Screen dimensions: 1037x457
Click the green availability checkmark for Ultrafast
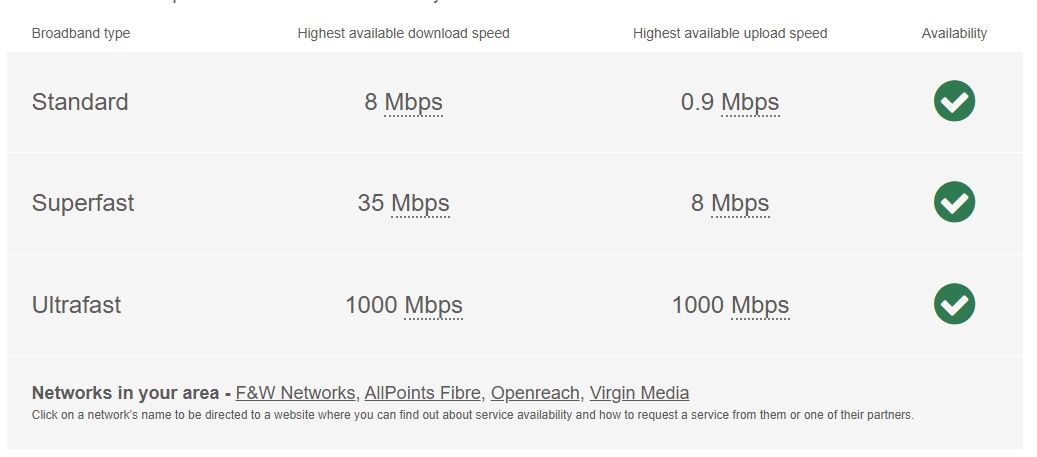(x=954, y=304)
